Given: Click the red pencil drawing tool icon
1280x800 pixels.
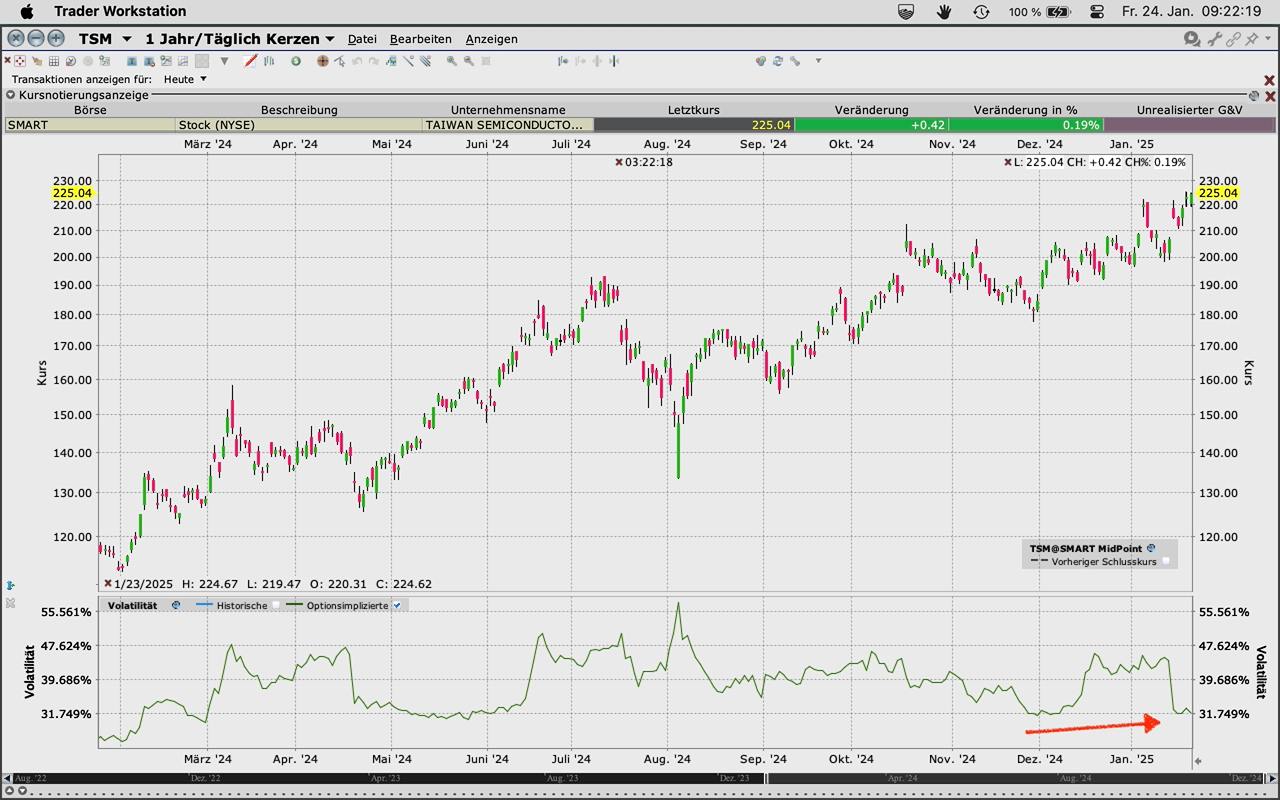Looking at the screenshot, I should 250,61.
